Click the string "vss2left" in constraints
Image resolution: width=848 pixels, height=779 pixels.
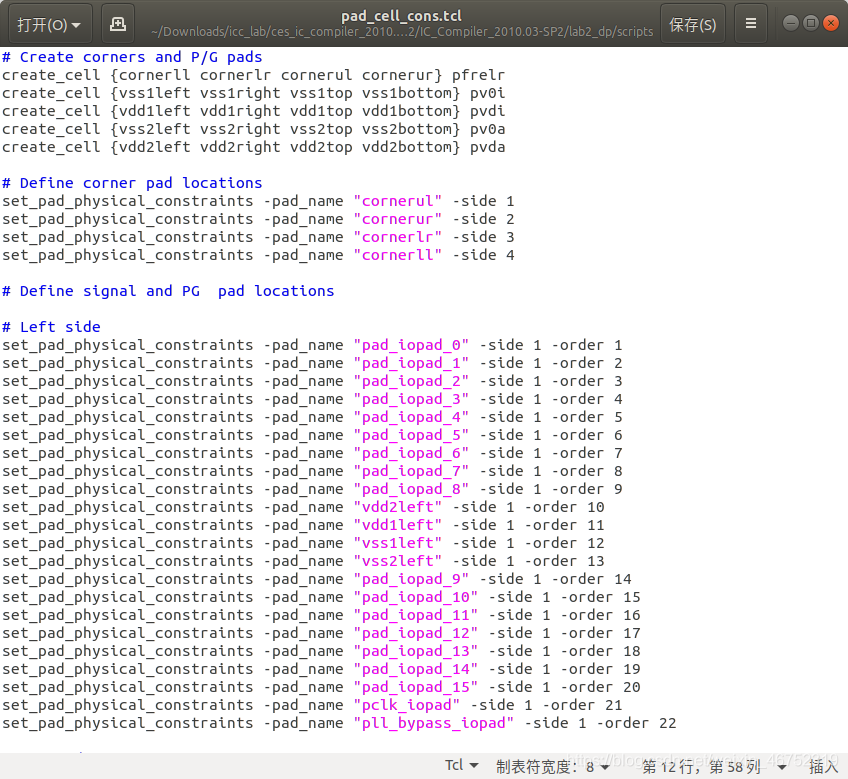[x=398, y=561]
